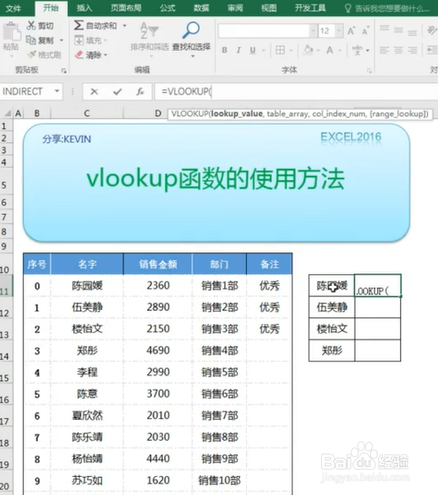Screen dimensions: 438x495
Task: Open the Copy dropdown arrow
Action: click(61, 40)
